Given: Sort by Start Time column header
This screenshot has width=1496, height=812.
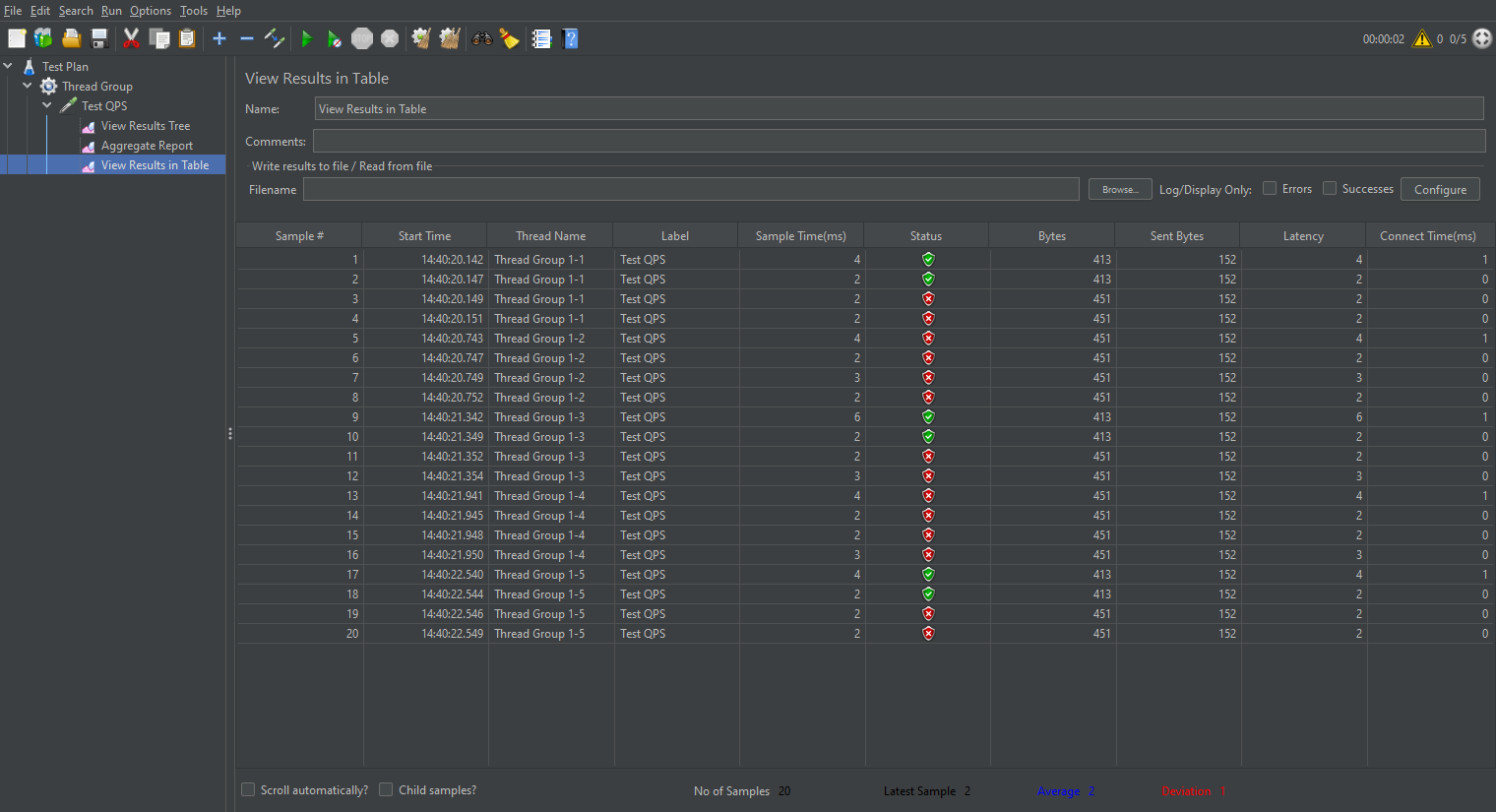Looking at the screenshot, I should click(x=424, y=236).
